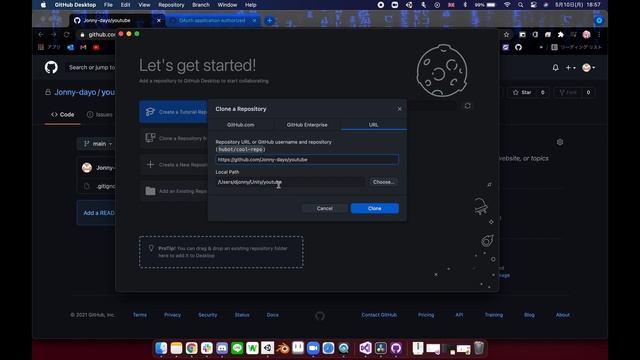
Task: Bookmark page with star icon in address bar
Action: pos(507,35)
